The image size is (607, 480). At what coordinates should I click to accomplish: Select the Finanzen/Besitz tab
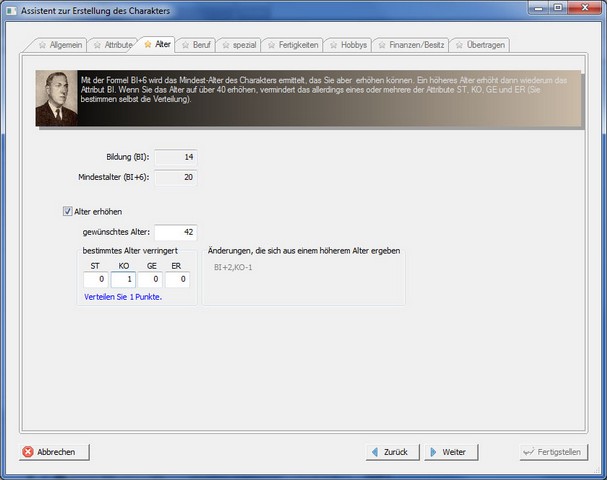pyautogui.click(x=411, y=45)
